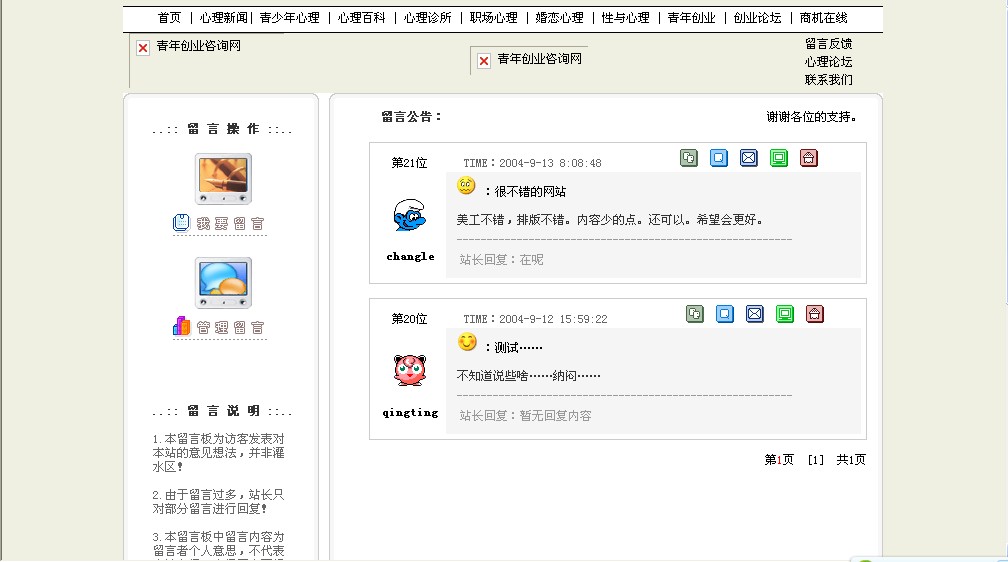Go to 青少年心理 section
This screenshot has width=1008, height=562.
(289, 18)
